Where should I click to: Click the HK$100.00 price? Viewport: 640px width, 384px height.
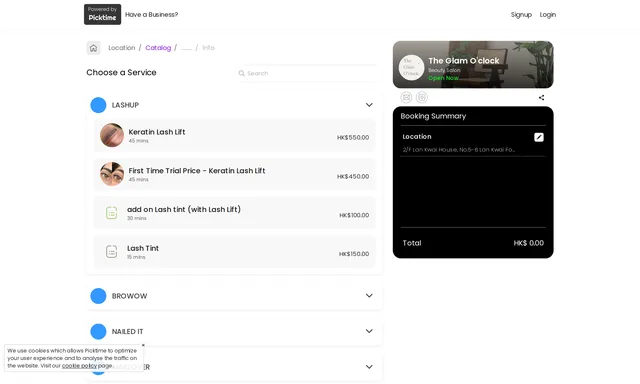(354, 215)
